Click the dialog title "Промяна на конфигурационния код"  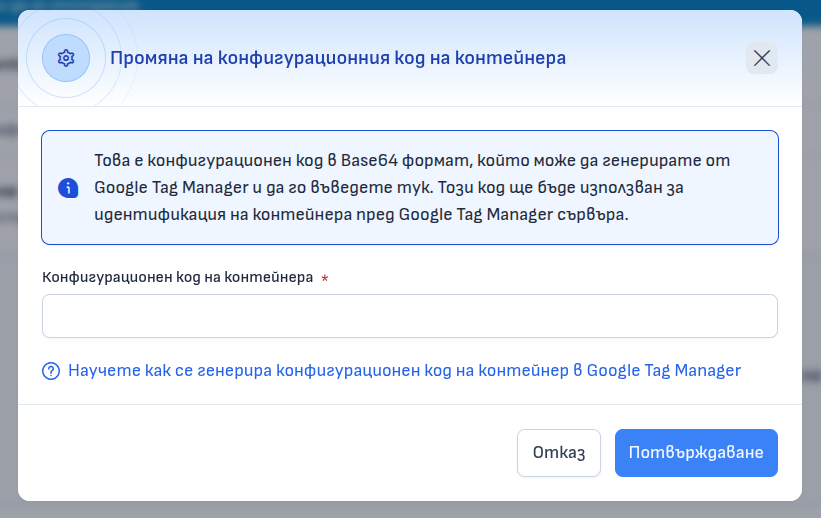pyautogui.click(x=337, y=58)
